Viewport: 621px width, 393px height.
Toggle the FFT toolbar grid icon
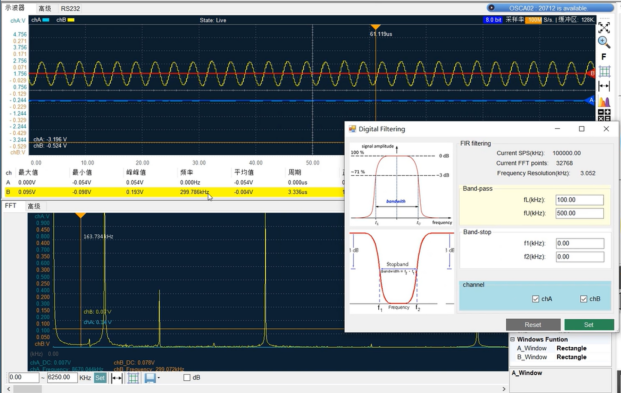[x=133, y=378]
